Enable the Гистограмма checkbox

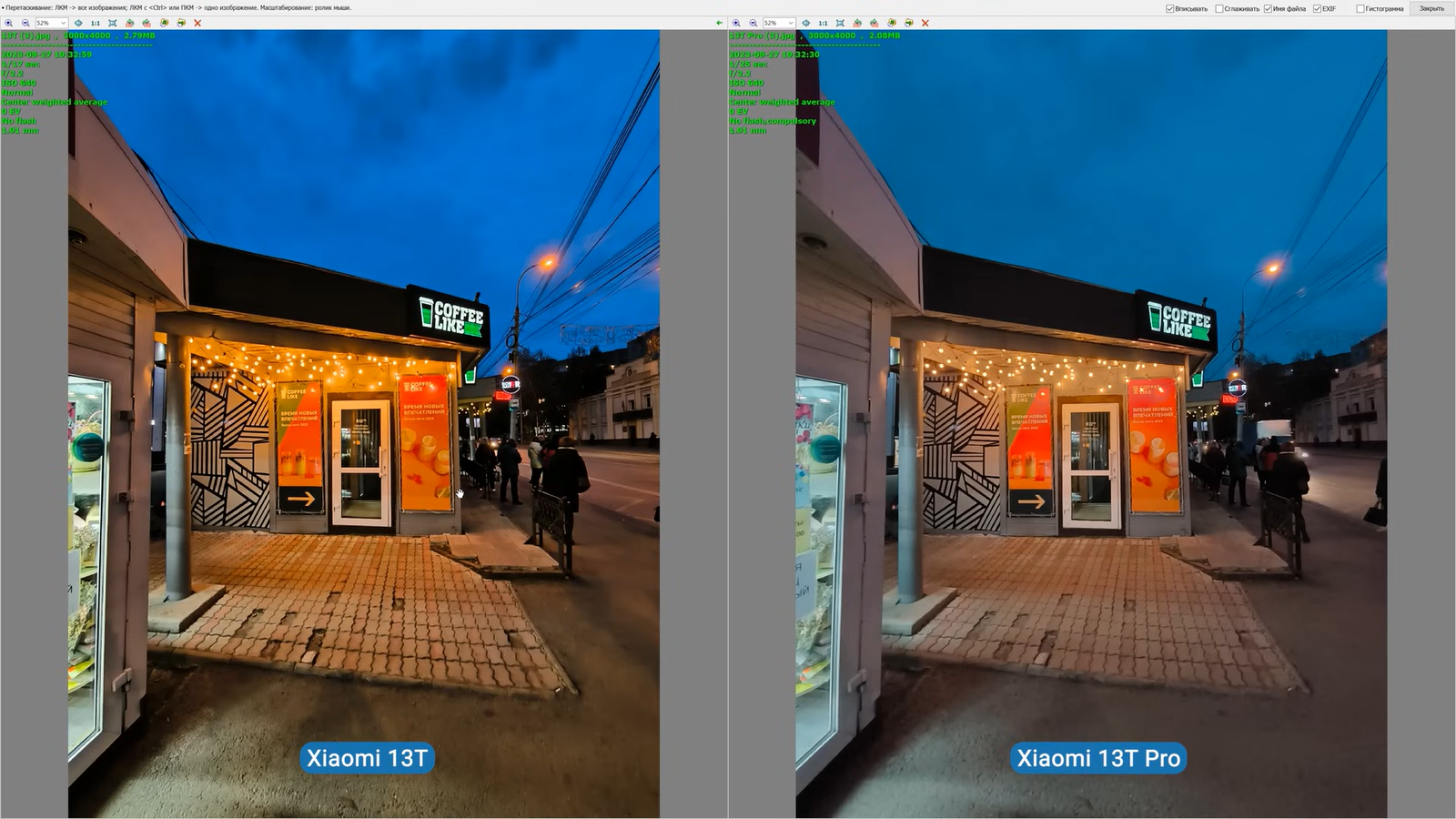pos(1360,9)
